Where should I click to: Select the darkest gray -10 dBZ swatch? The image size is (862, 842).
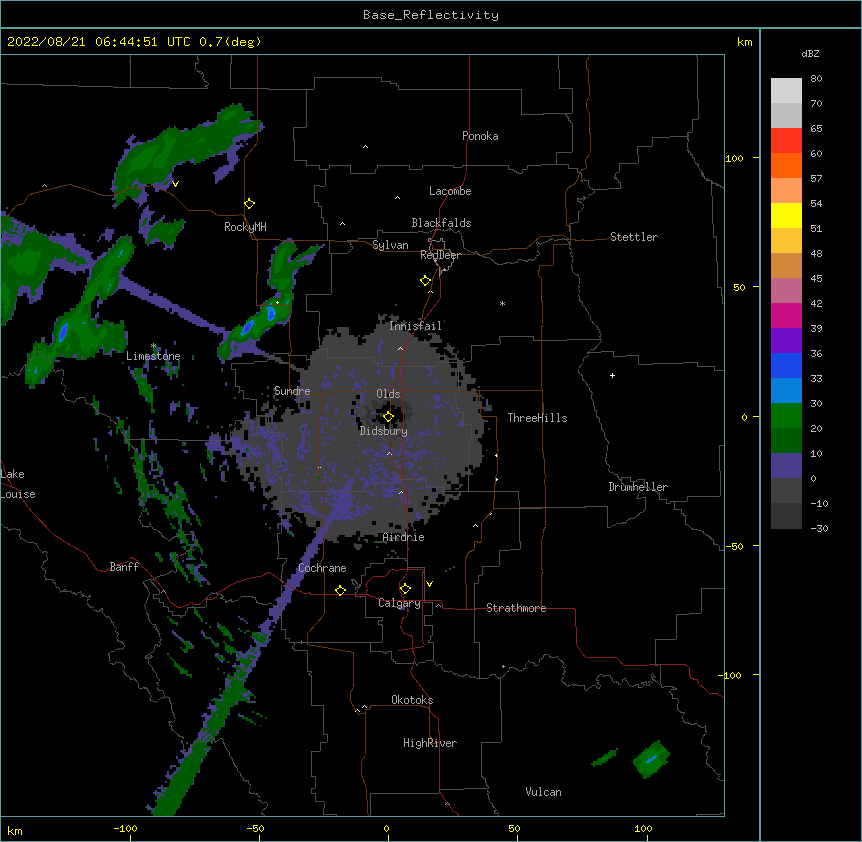[x=786, y=516]
